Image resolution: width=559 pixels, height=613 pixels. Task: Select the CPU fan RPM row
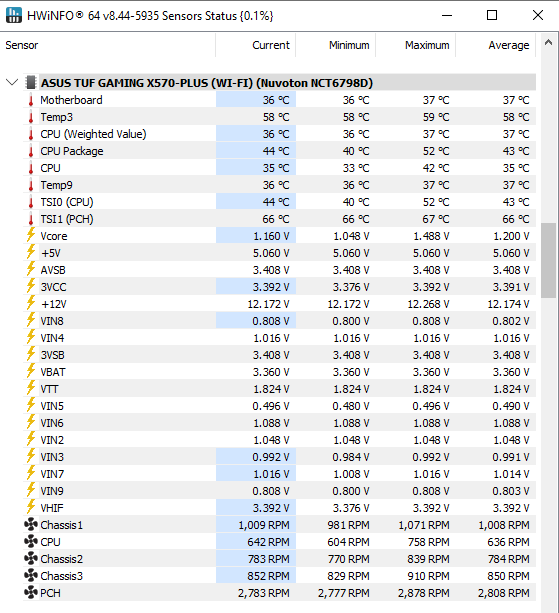(x=280, y=542)
